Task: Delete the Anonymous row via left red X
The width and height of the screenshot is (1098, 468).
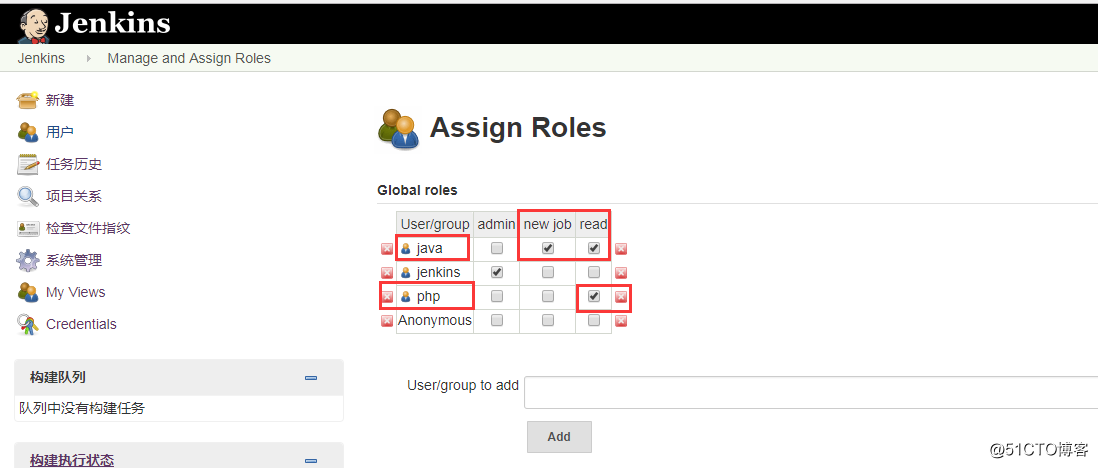Action: tap(387, 320)
